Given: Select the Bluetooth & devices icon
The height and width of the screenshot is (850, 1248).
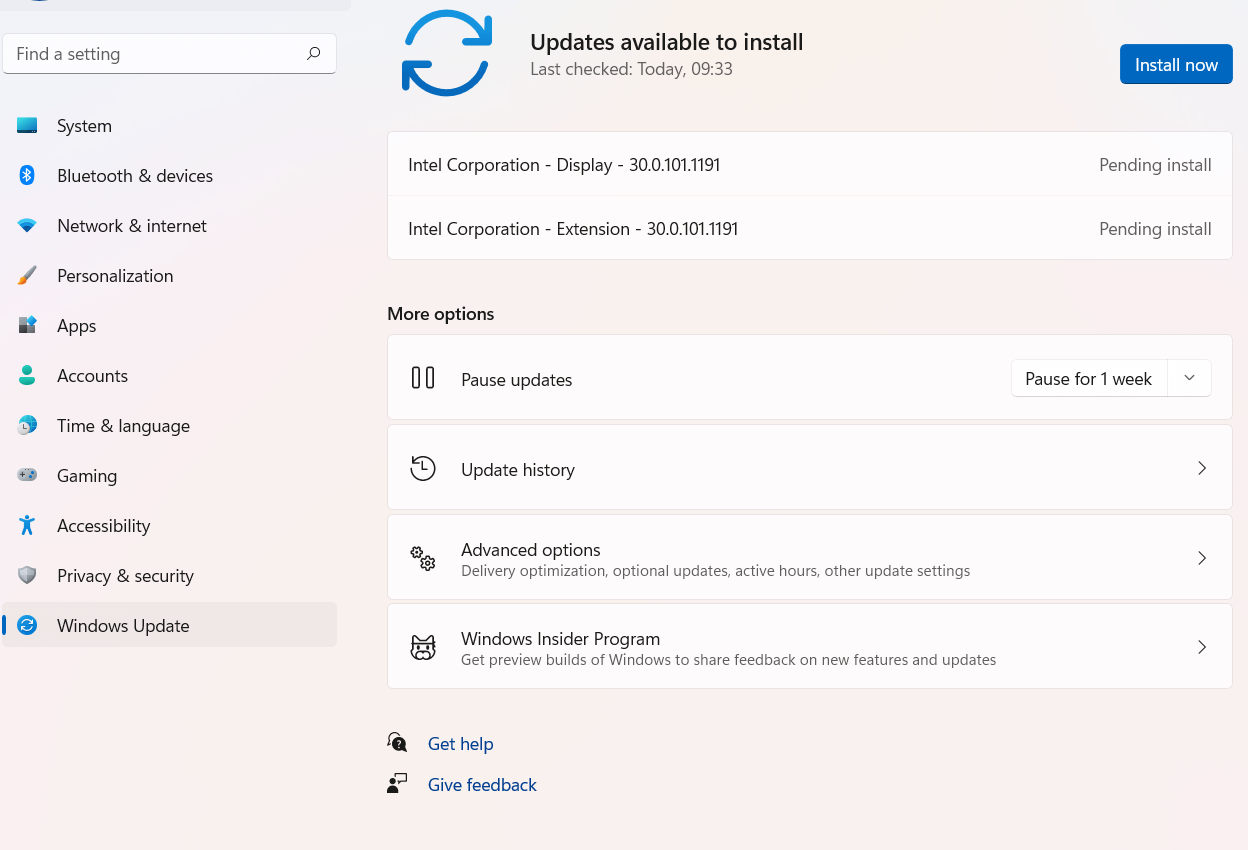Looking at the screenshot, I should (x=27, y=175).
